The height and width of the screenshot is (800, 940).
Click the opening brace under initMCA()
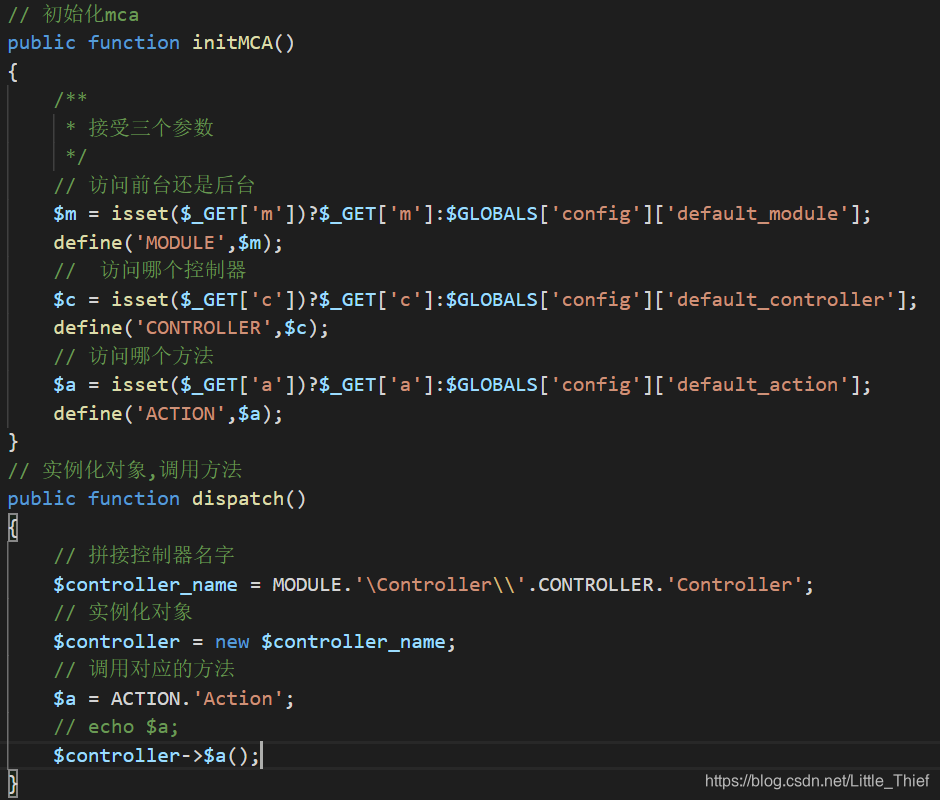[13, 72]
